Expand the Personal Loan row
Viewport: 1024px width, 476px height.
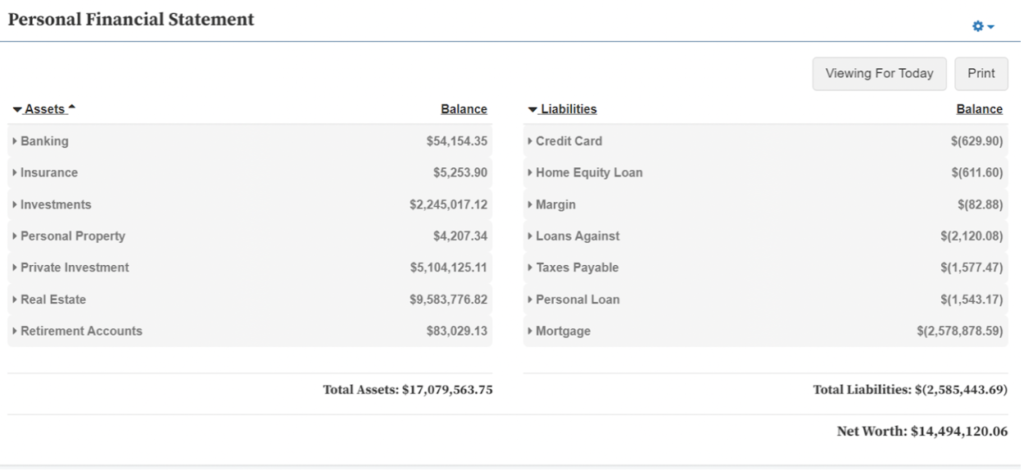click(x=577, y=299)
